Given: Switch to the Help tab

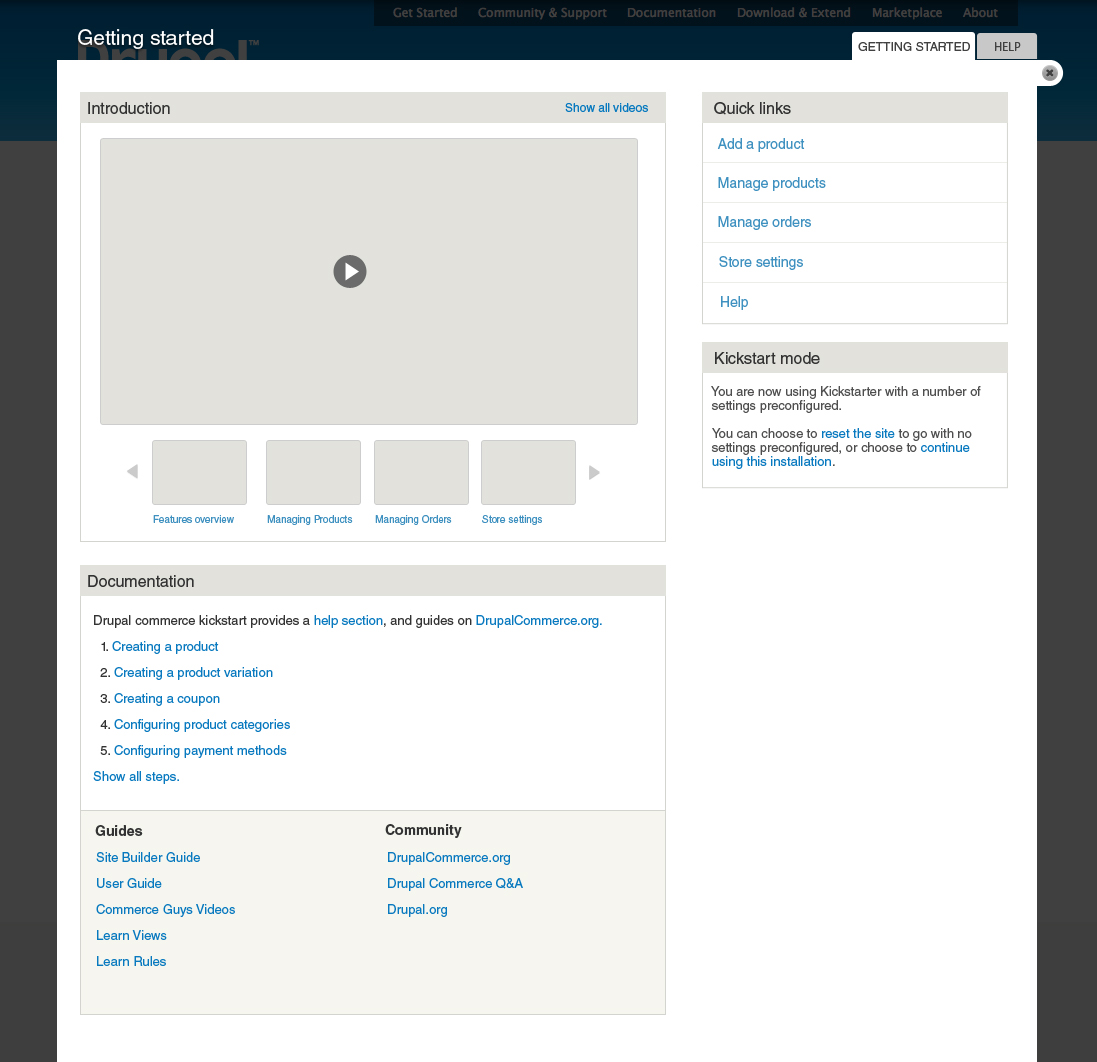Looking at the screenshot, I should [1007, 47].
